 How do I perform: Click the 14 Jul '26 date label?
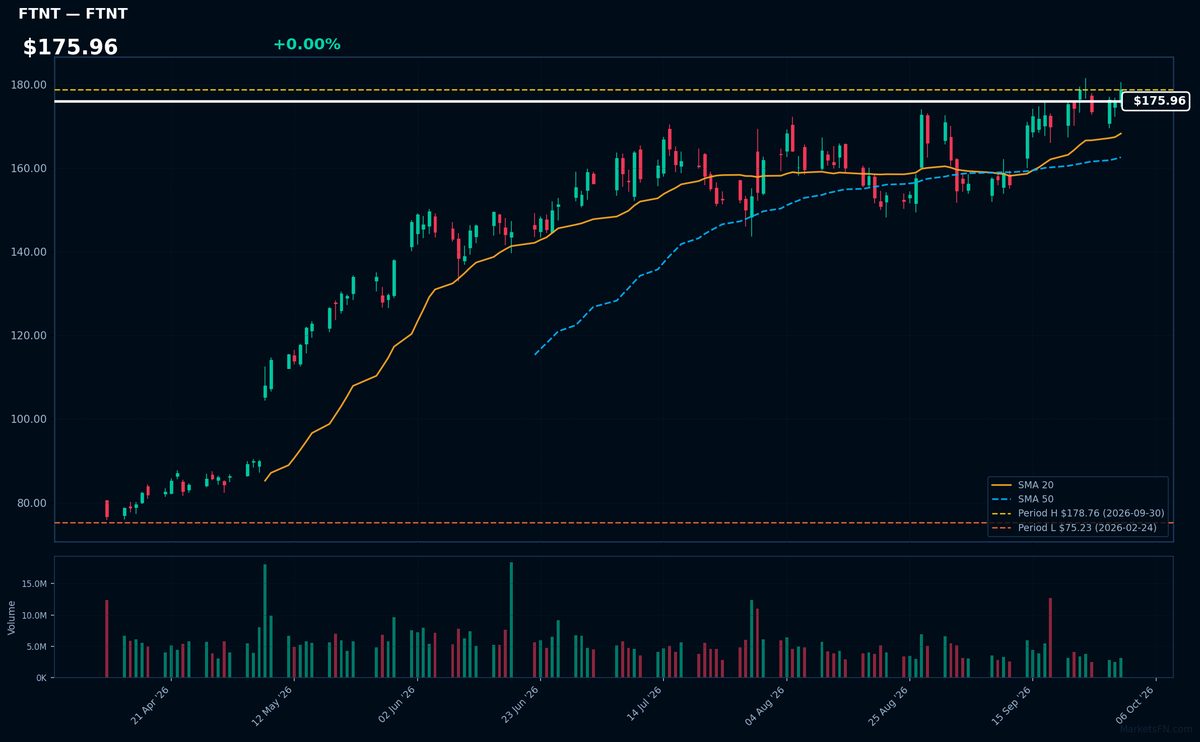pyautogui.click(x=644, y=705)
